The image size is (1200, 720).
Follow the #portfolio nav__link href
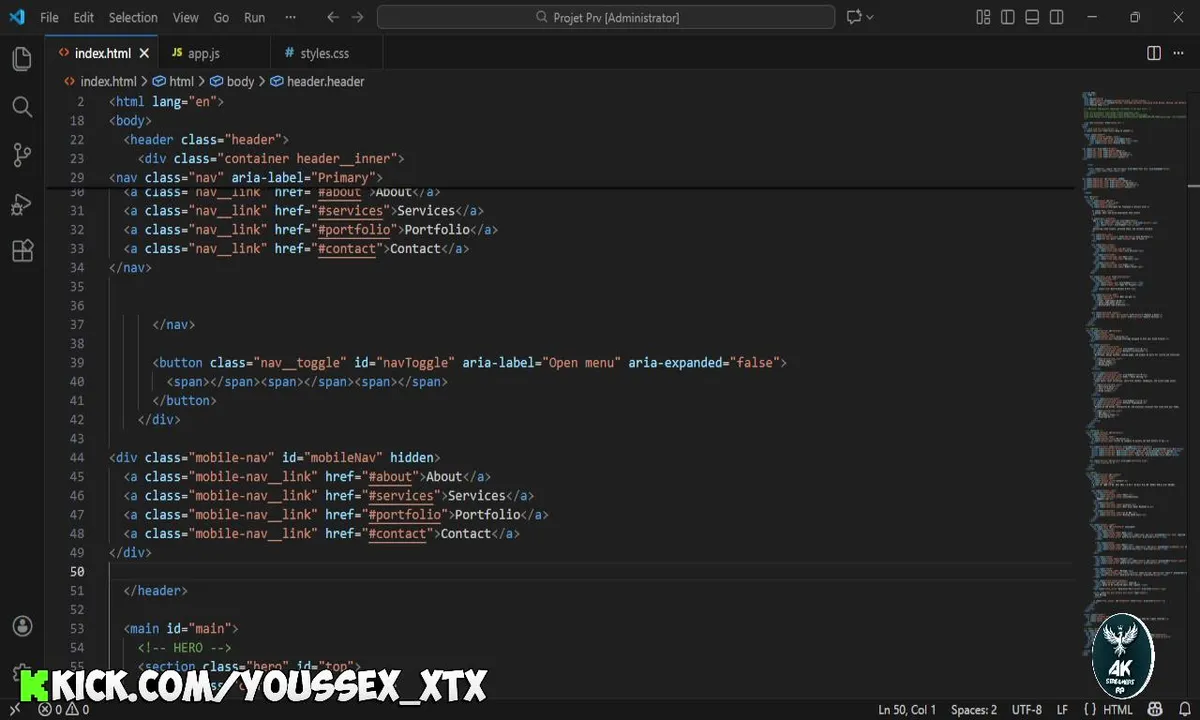point(354,230)
